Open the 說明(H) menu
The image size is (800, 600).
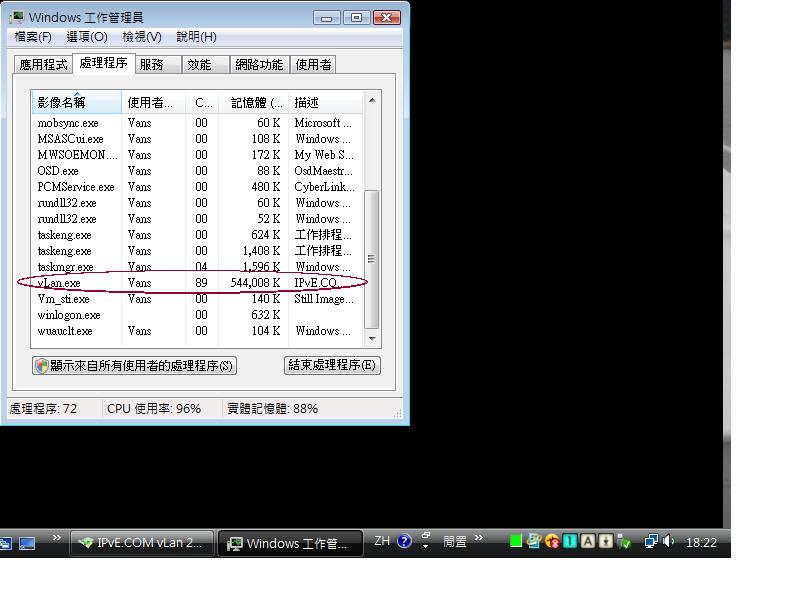[x=196, y=37]
